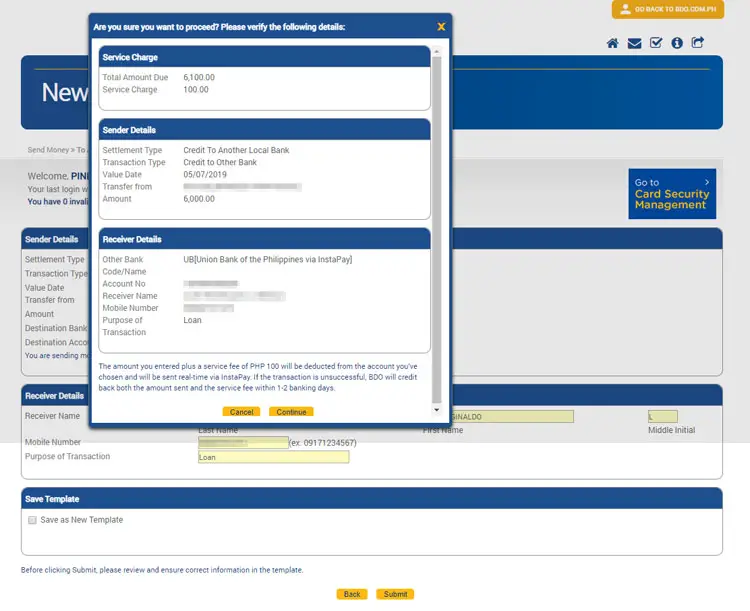The height and width of the screenshot is (611, 750).
Task: Click the Mobile Number input field
Action: pos(243,443)
